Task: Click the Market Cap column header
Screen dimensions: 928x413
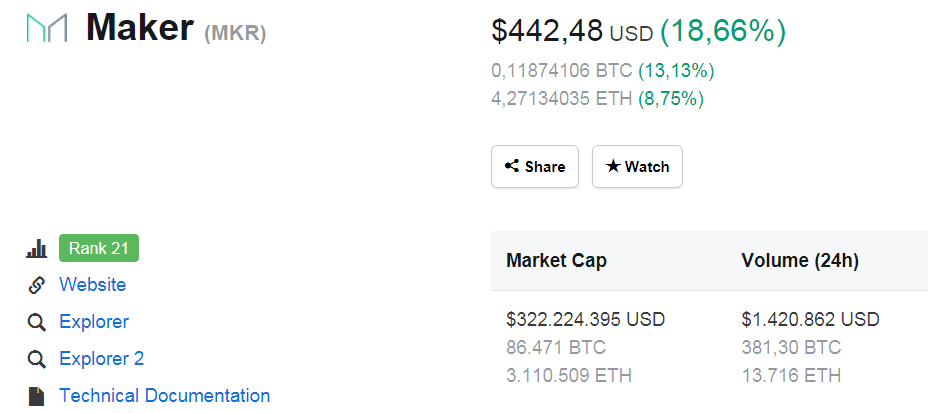Action: [556, 260]
